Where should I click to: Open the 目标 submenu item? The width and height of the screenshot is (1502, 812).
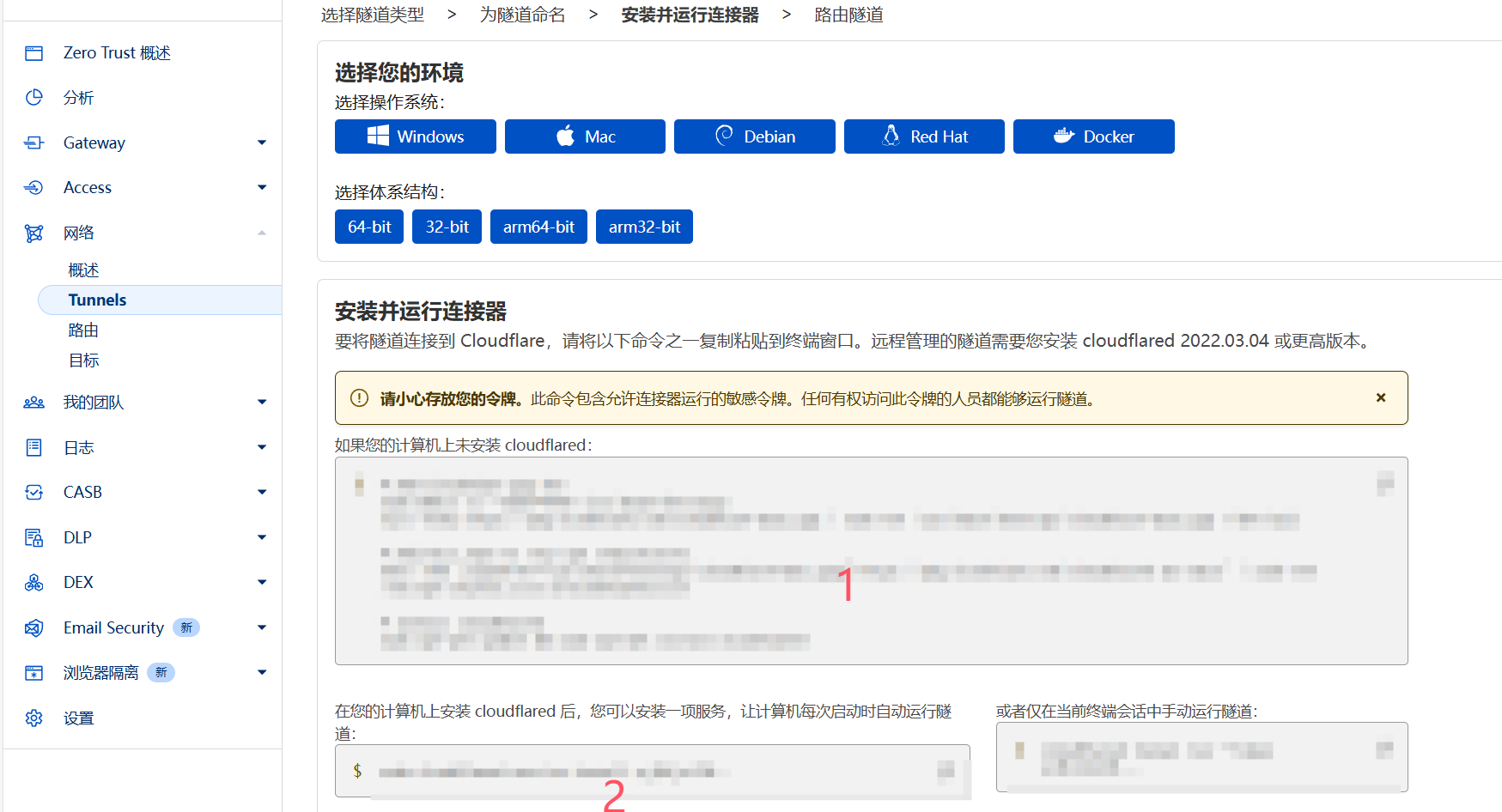tap(83, 361)
